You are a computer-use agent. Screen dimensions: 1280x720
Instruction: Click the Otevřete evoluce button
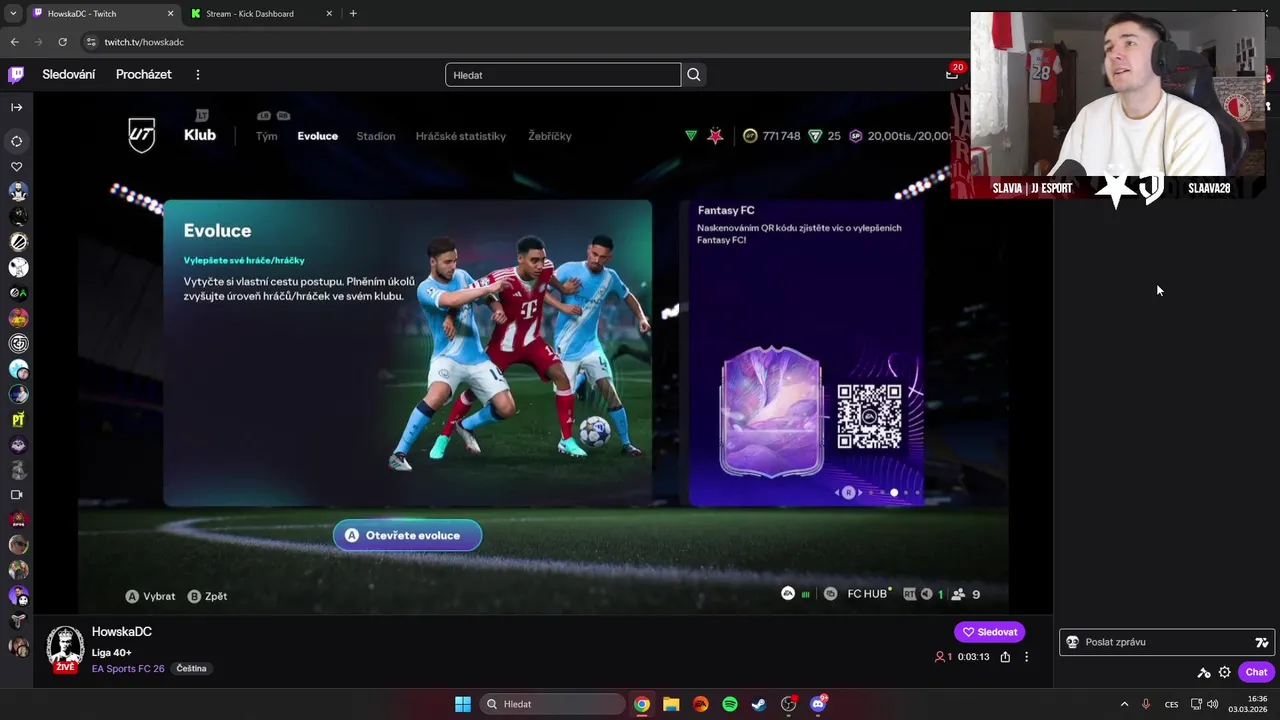click(x=407, y=535)
